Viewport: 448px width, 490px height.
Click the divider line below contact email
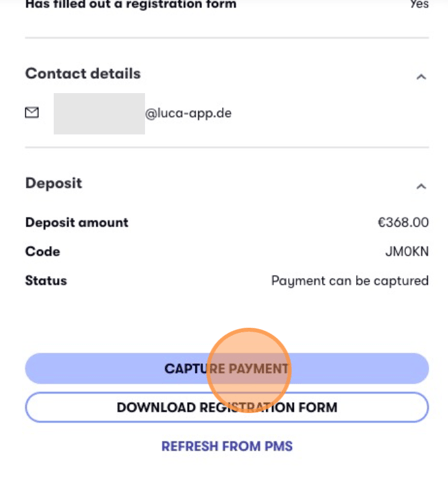(227, 147)
